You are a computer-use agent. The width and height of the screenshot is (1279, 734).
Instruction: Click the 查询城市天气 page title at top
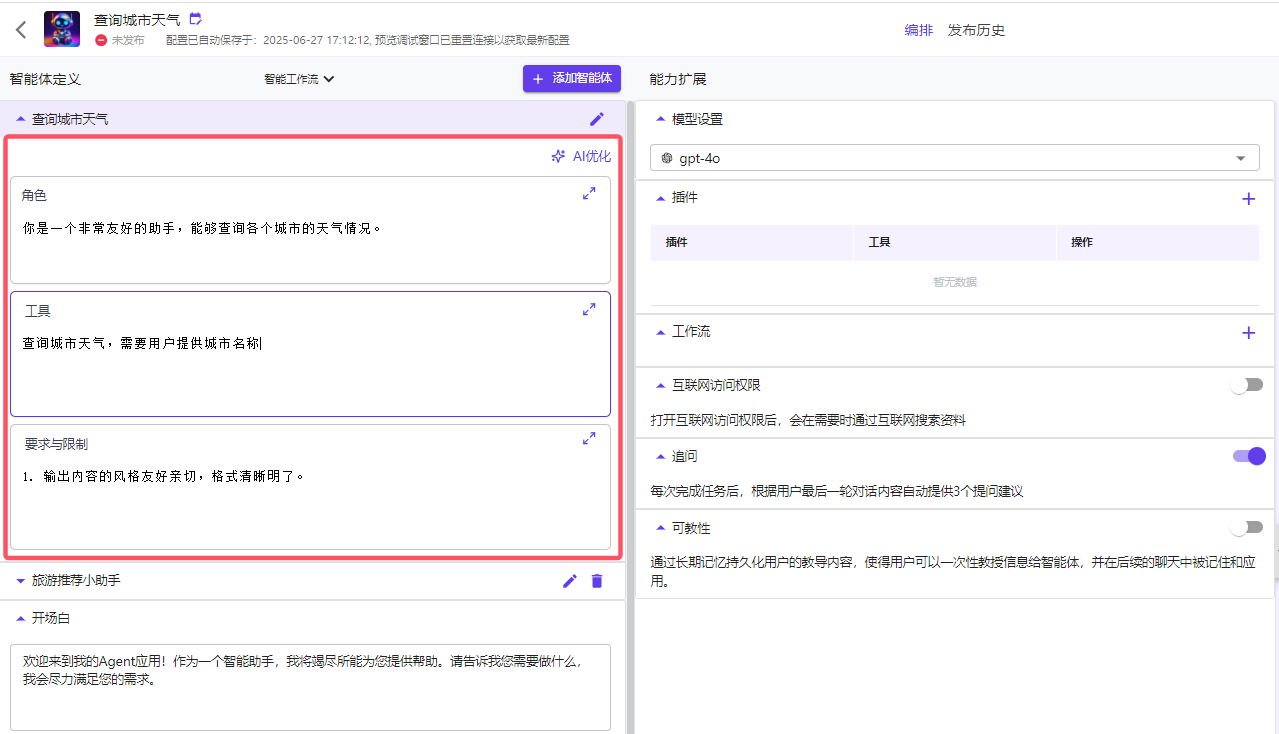[x=137, y=19]
